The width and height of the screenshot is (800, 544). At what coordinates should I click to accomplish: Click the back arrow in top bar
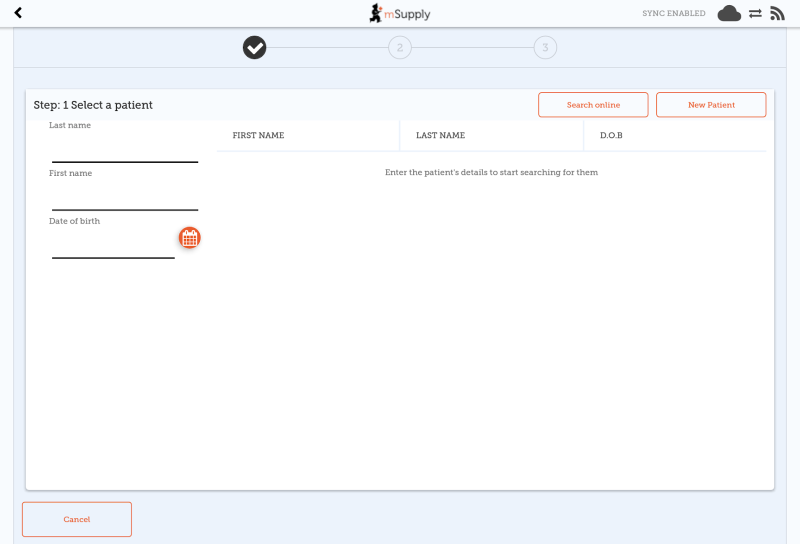tap(18, 13)
